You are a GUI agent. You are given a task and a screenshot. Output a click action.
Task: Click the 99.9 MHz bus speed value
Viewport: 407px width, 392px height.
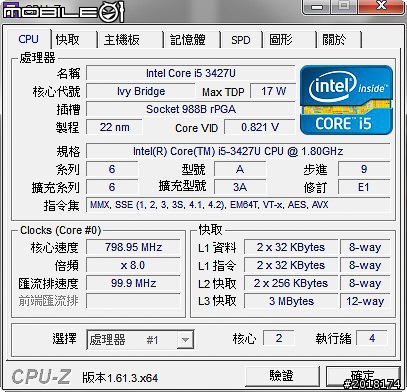point(133,283)
